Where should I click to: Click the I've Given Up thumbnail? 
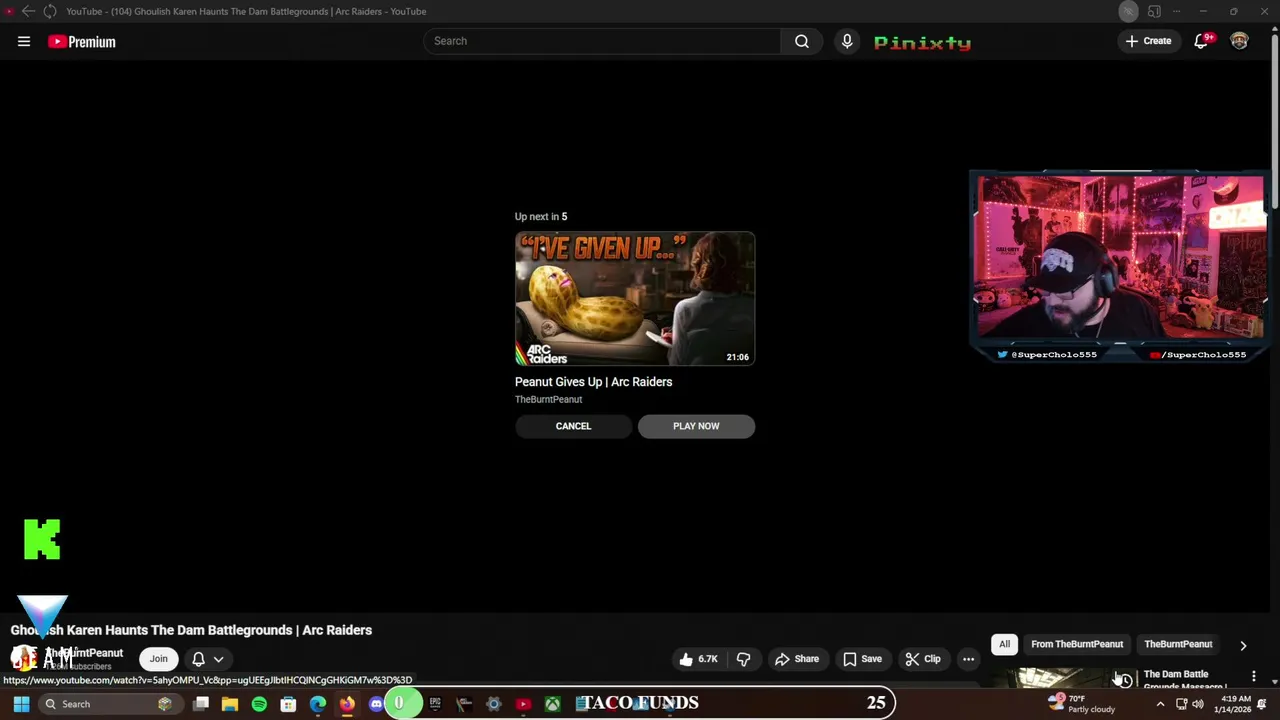[x=635, y=299]
